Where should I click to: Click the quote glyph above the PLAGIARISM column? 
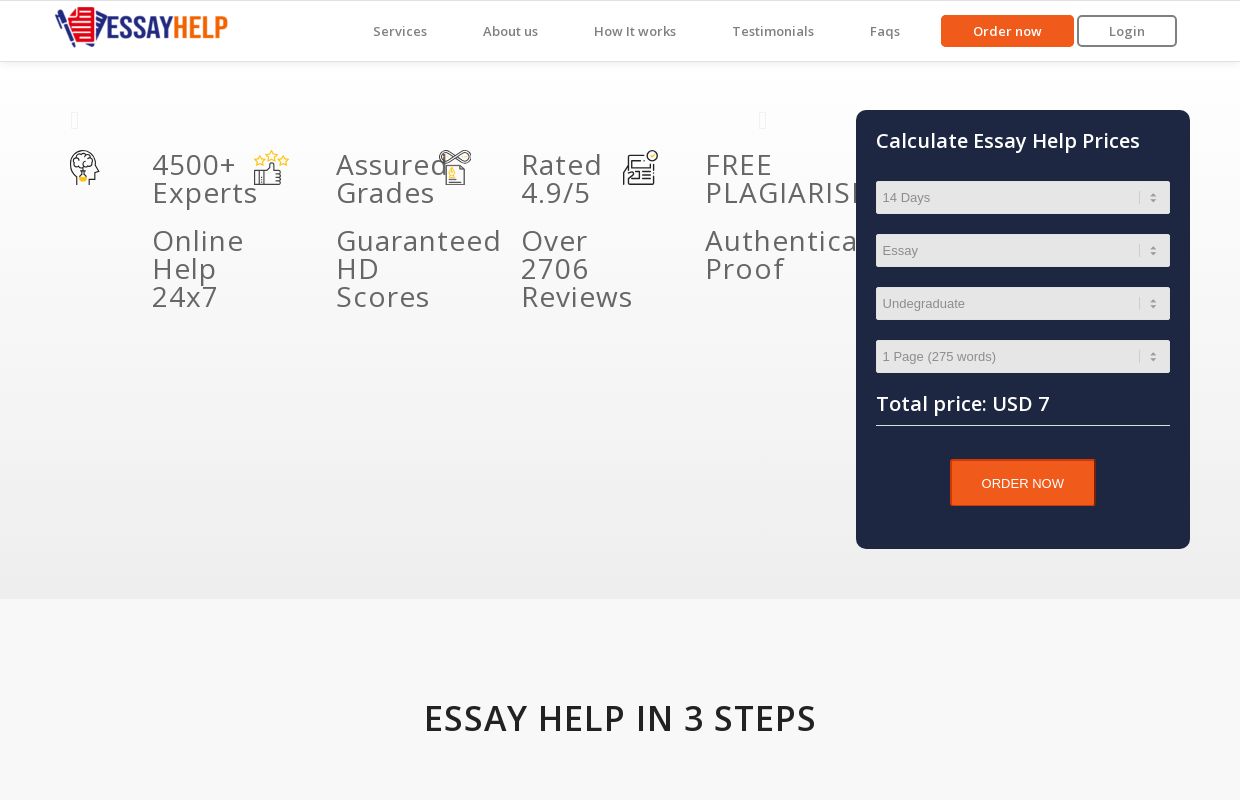(762, 120)
